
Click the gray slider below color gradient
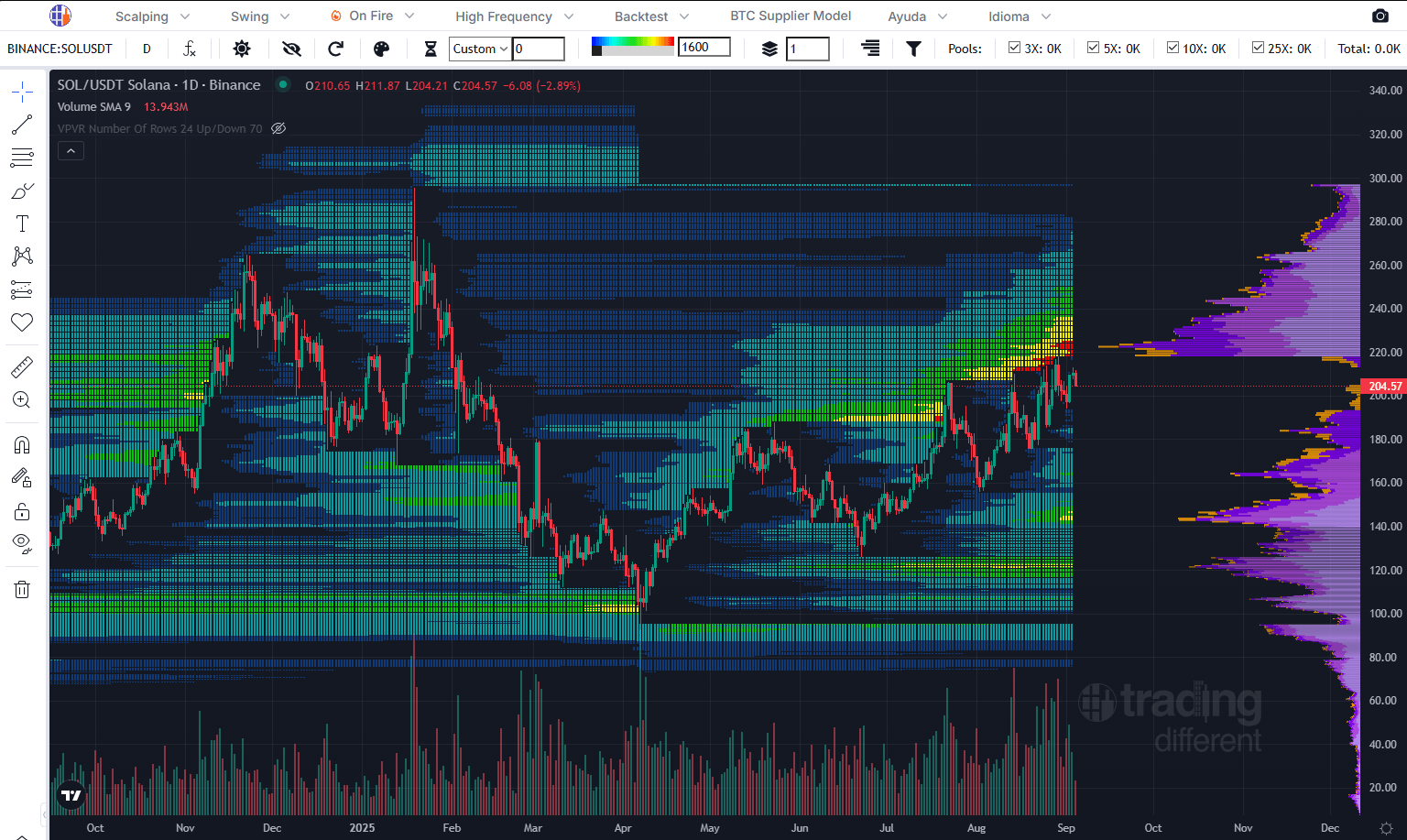(x=633, y=51)
